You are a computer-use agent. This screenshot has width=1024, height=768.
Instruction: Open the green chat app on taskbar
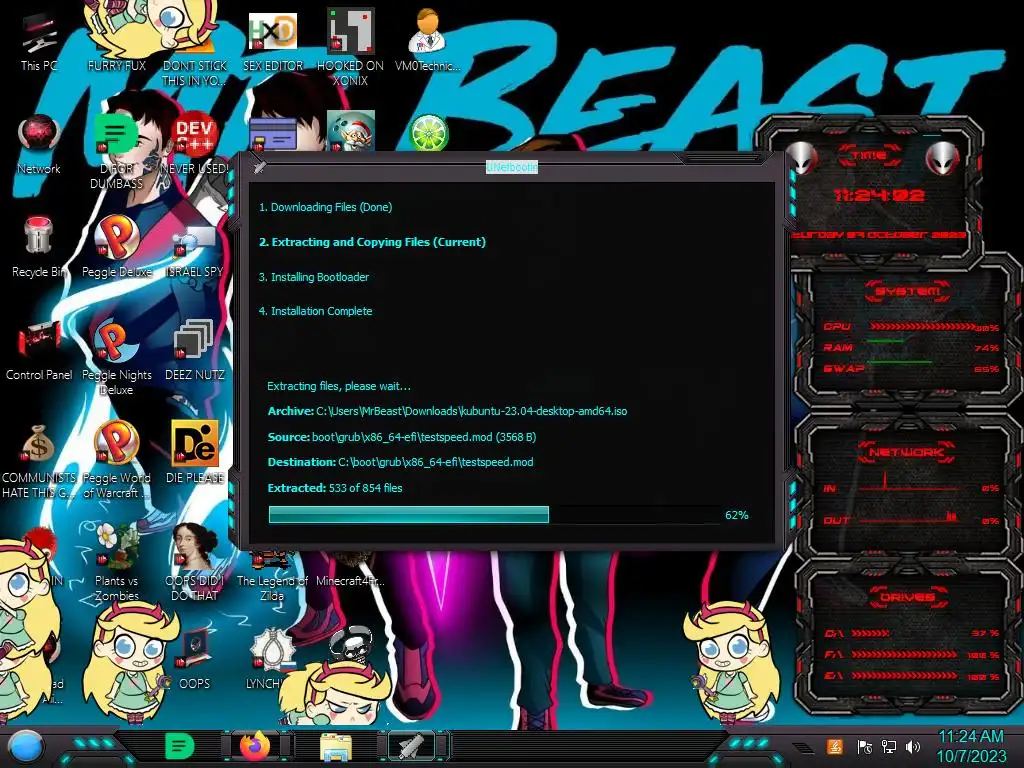pyautogui.click(x=179, y=746)
